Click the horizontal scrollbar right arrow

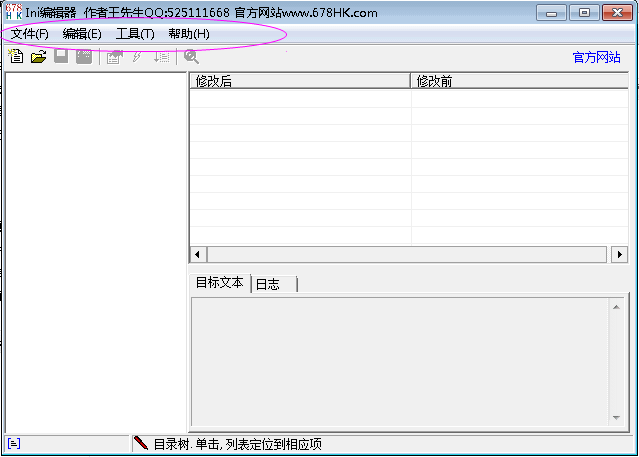click(619, 254)
